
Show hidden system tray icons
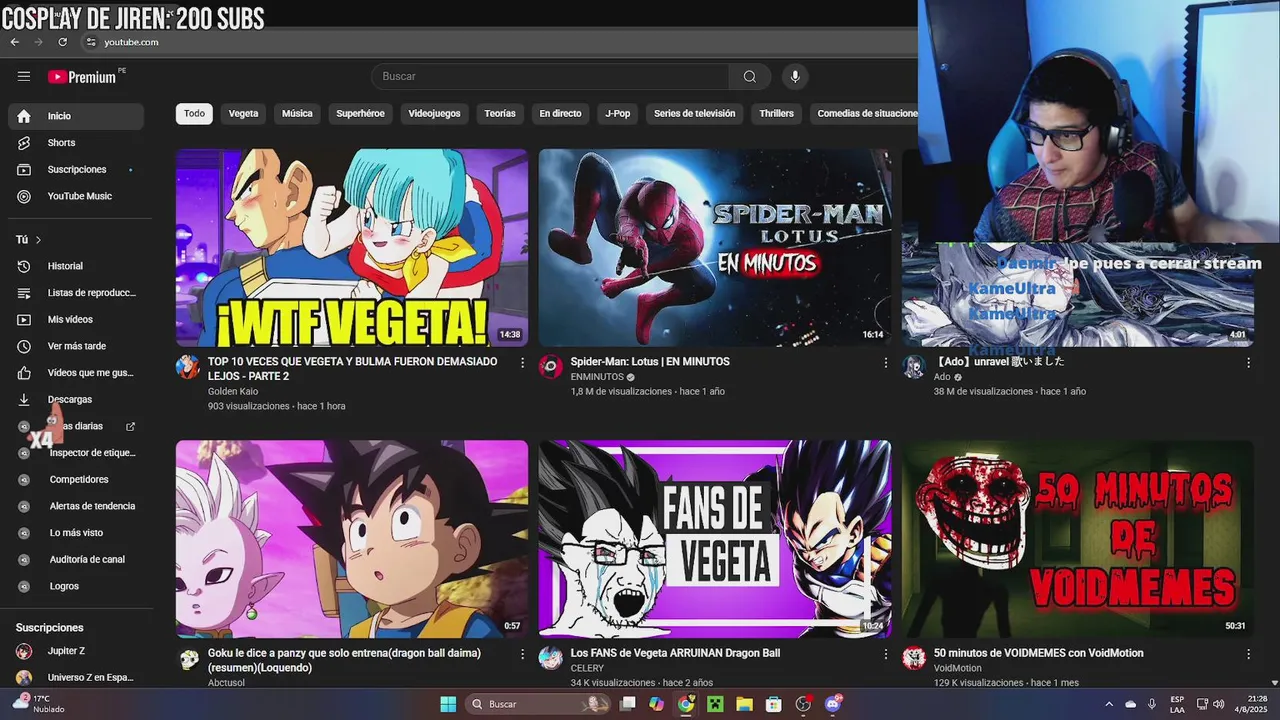pos(1108,704)
